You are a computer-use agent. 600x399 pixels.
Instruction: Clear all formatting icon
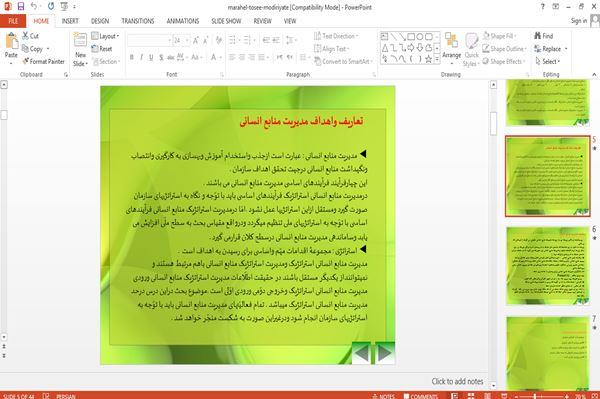click(219, 40)
